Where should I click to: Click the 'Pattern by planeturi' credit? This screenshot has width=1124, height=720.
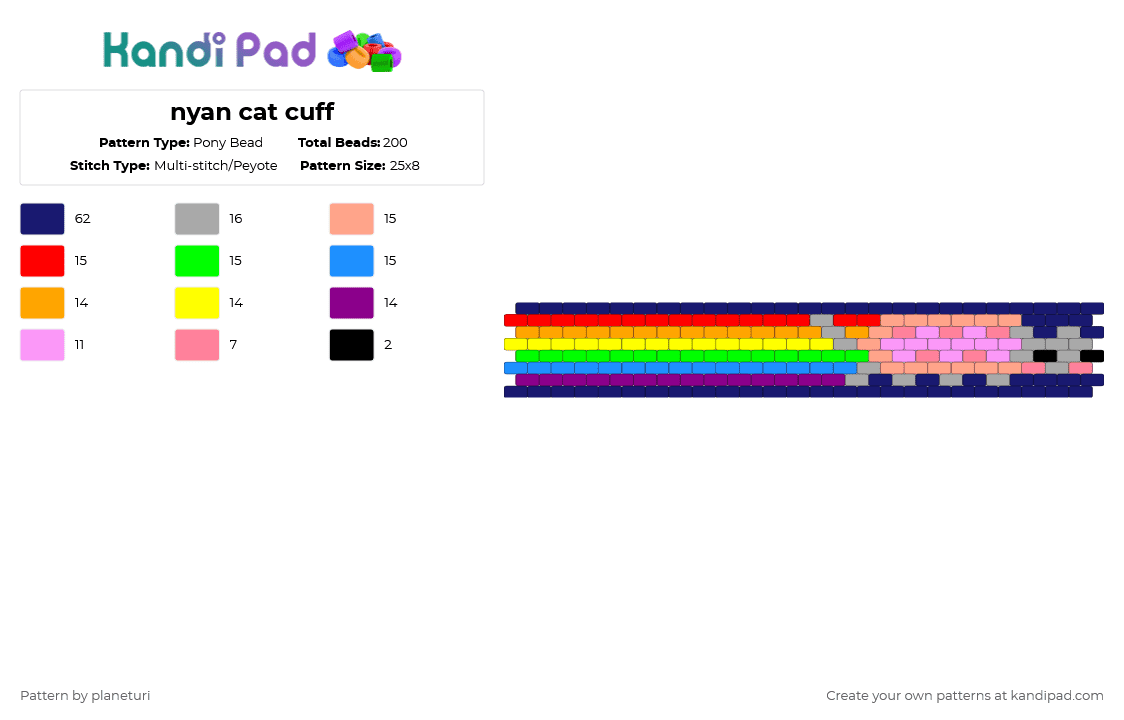pos(85,696)
